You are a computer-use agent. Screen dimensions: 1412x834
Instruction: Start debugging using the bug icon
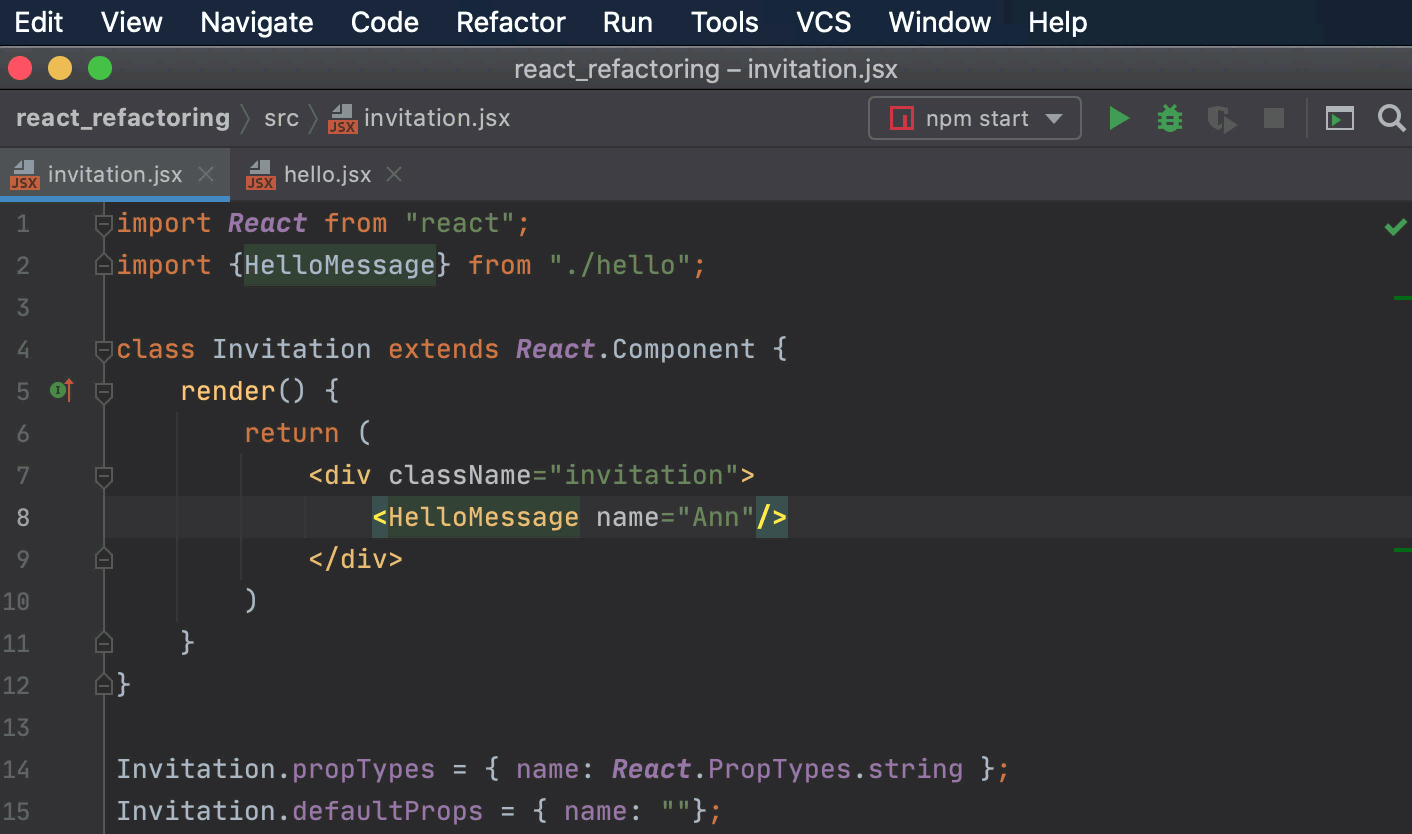pyautogui.click(x=1169, y=117)
